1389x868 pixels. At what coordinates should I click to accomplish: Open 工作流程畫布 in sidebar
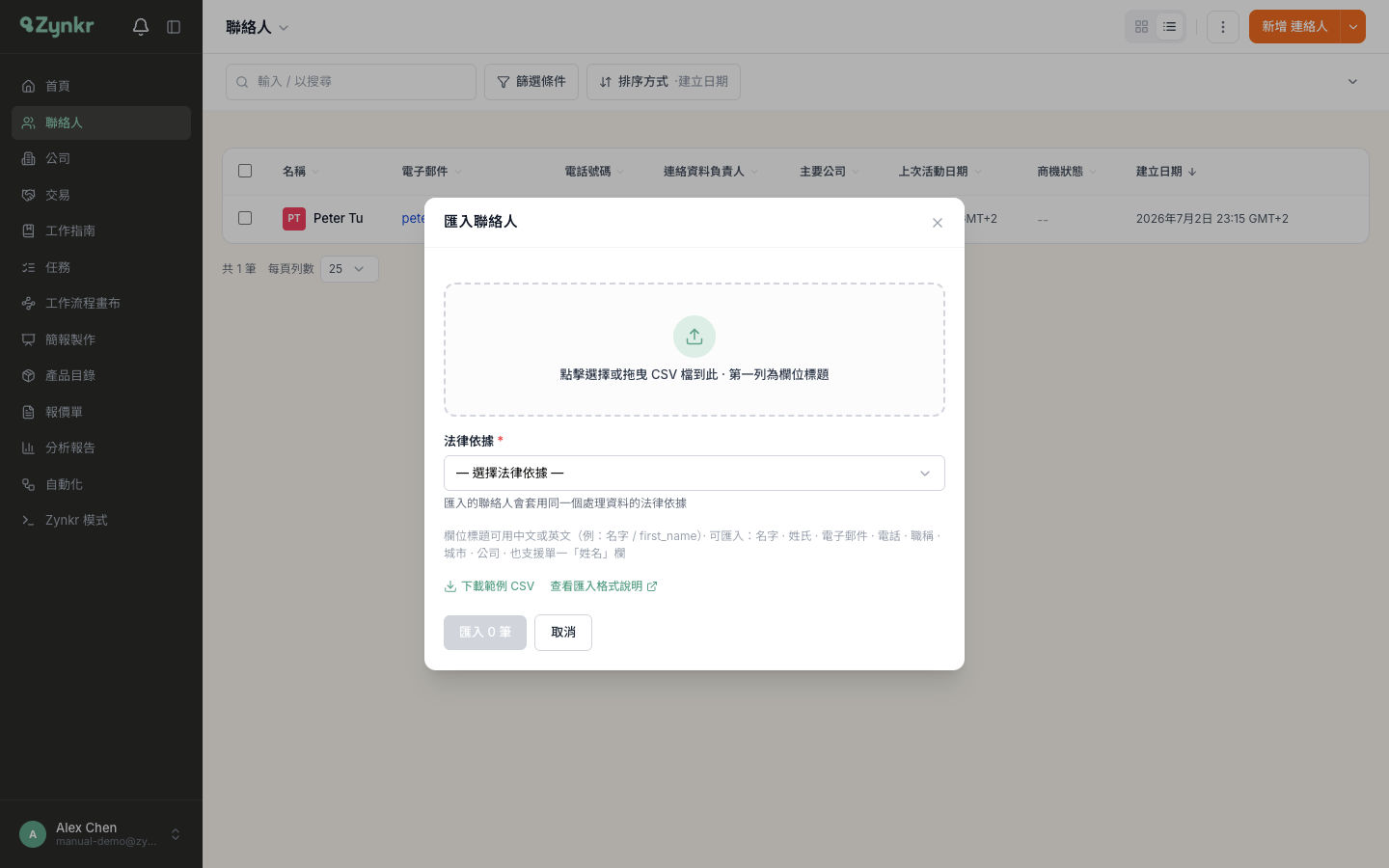(101, 303)
